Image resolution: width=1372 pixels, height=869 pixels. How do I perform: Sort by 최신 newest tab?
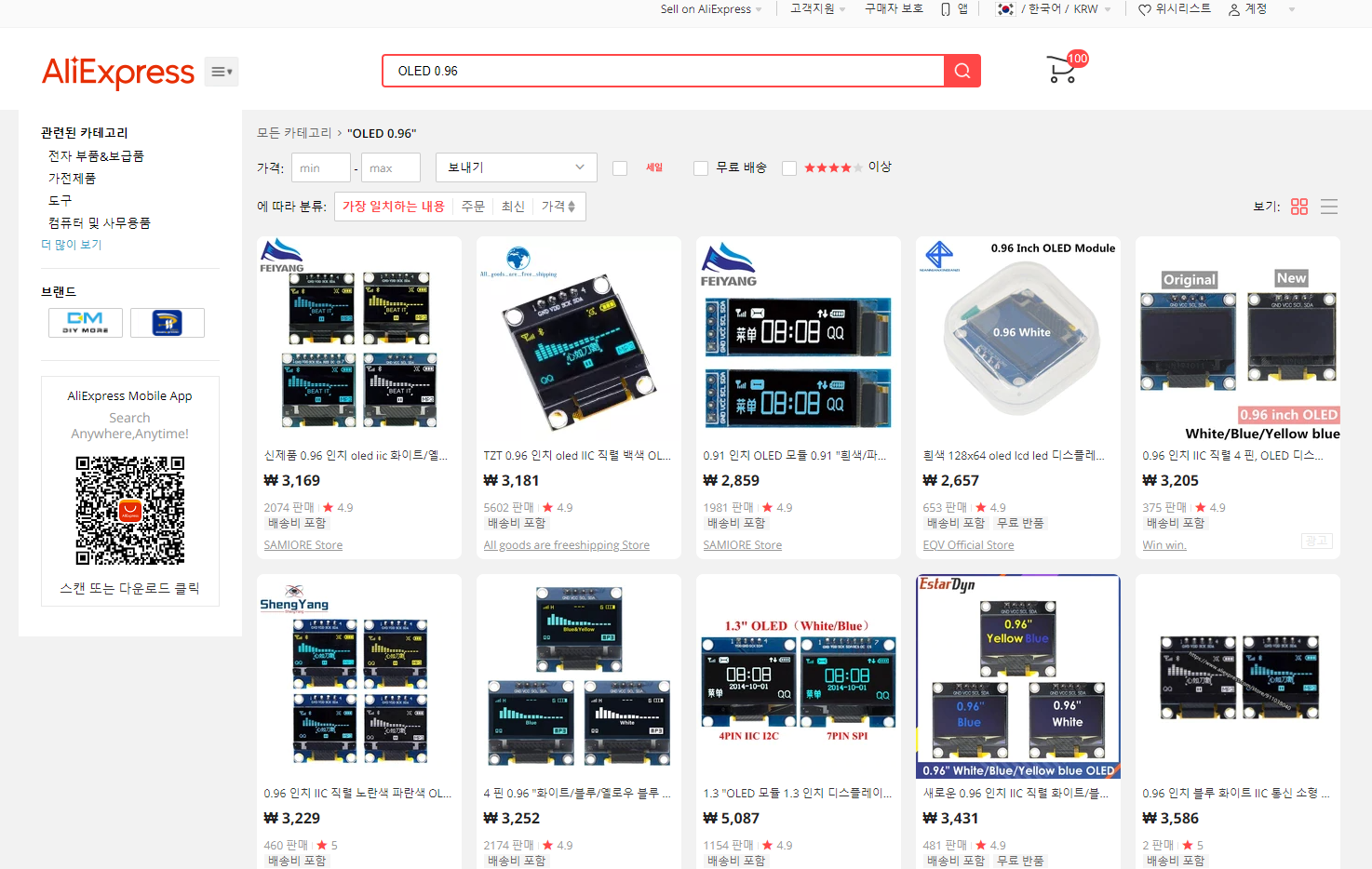point(513,207)
